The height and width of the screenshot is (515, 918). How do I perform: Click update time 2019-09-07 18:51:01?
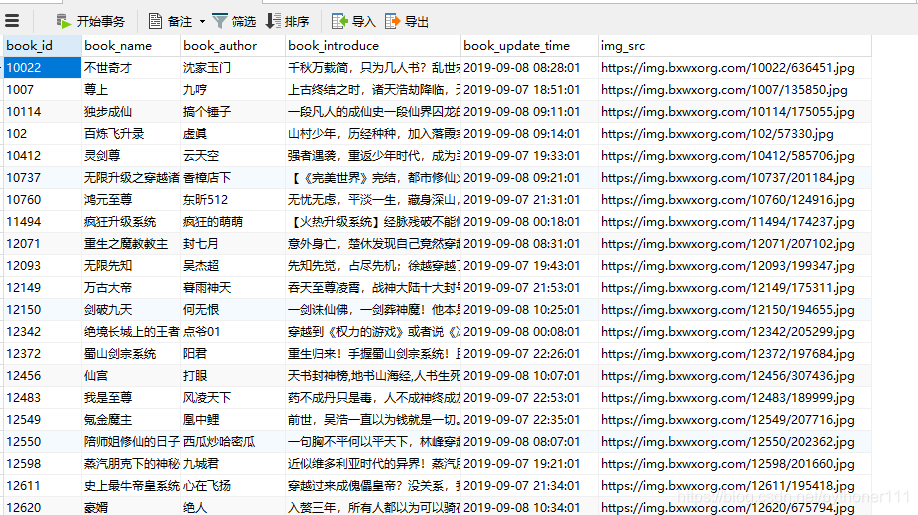pyautogui.click(x=522, y=90)
